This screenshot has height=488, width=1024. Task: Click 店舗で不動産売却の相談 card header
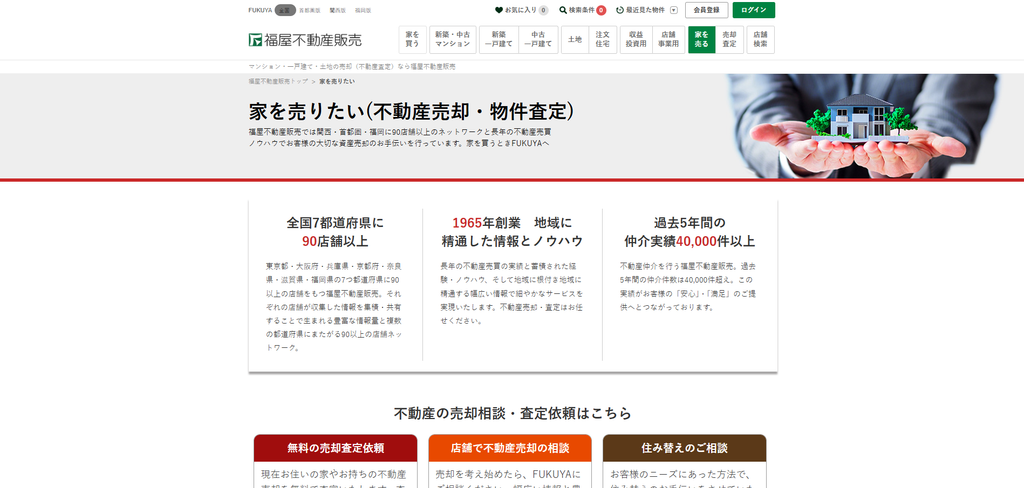pos(510,448)
